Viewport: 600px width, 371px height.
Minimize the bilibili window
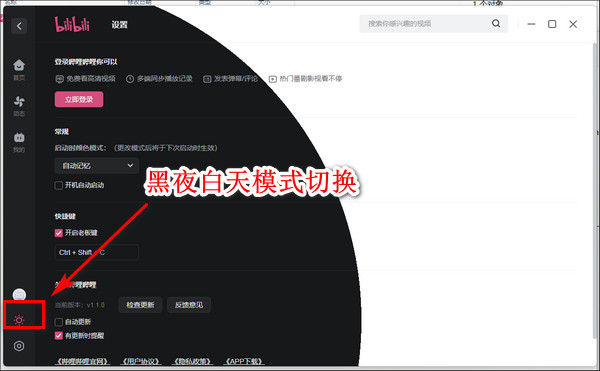tap(531, 24)
